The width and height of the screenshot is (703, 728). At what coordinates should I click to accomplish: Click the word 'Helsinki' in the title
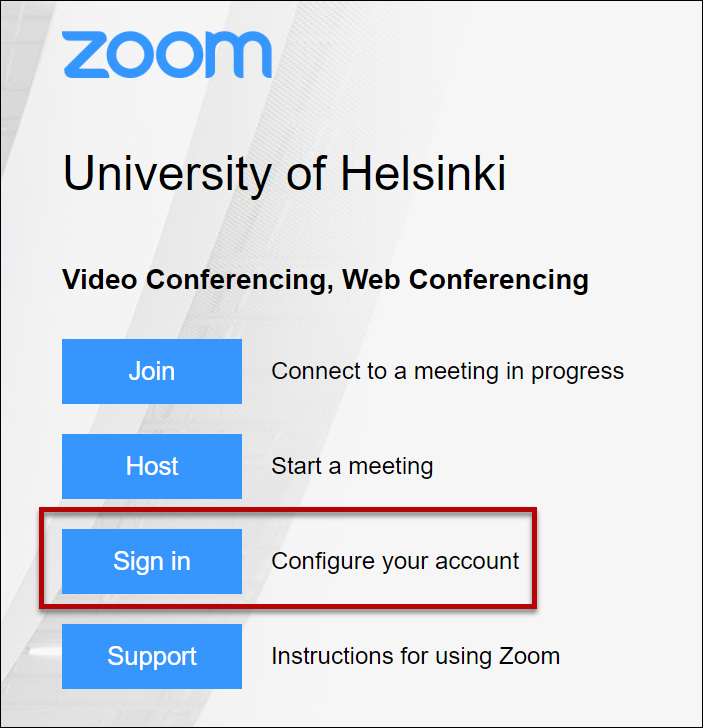coord(423,173)
